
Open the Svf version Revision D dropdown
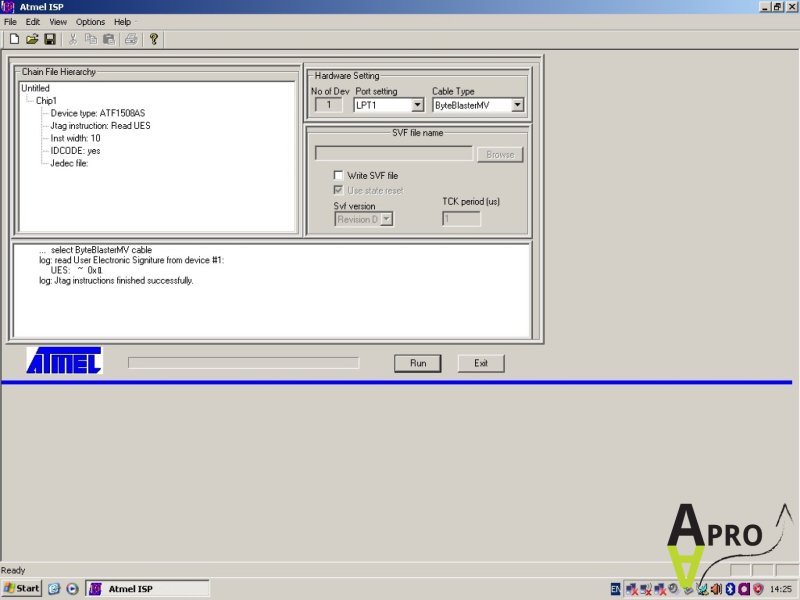click(387, 219)
